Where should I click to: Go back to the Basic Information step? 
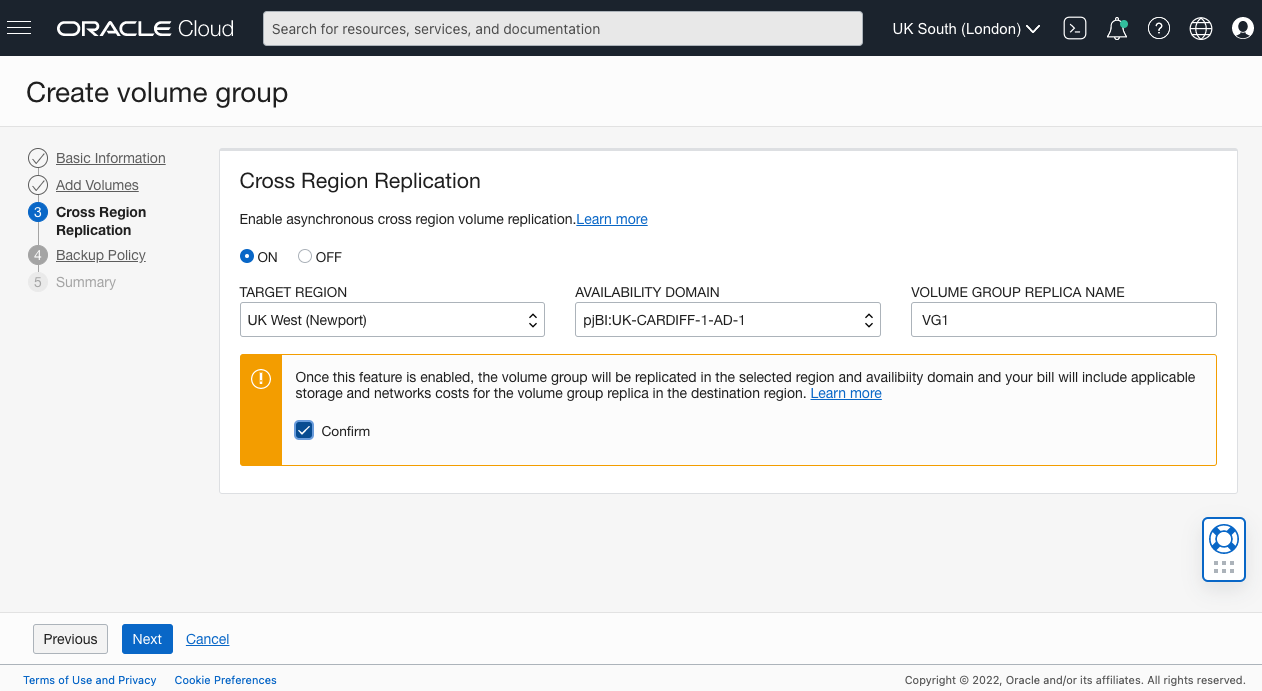point(110,158)
